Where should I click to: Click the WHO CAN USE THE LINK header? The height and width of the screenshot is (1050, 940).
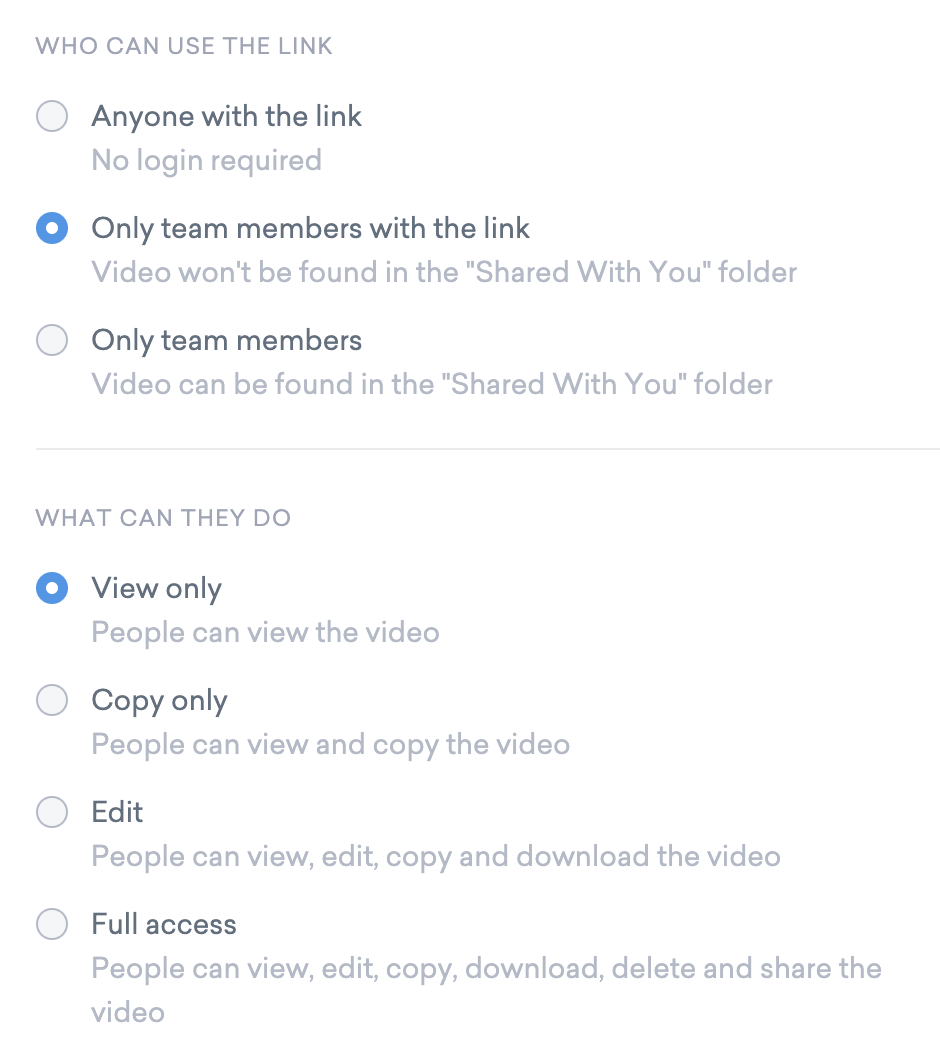[183, 45]
